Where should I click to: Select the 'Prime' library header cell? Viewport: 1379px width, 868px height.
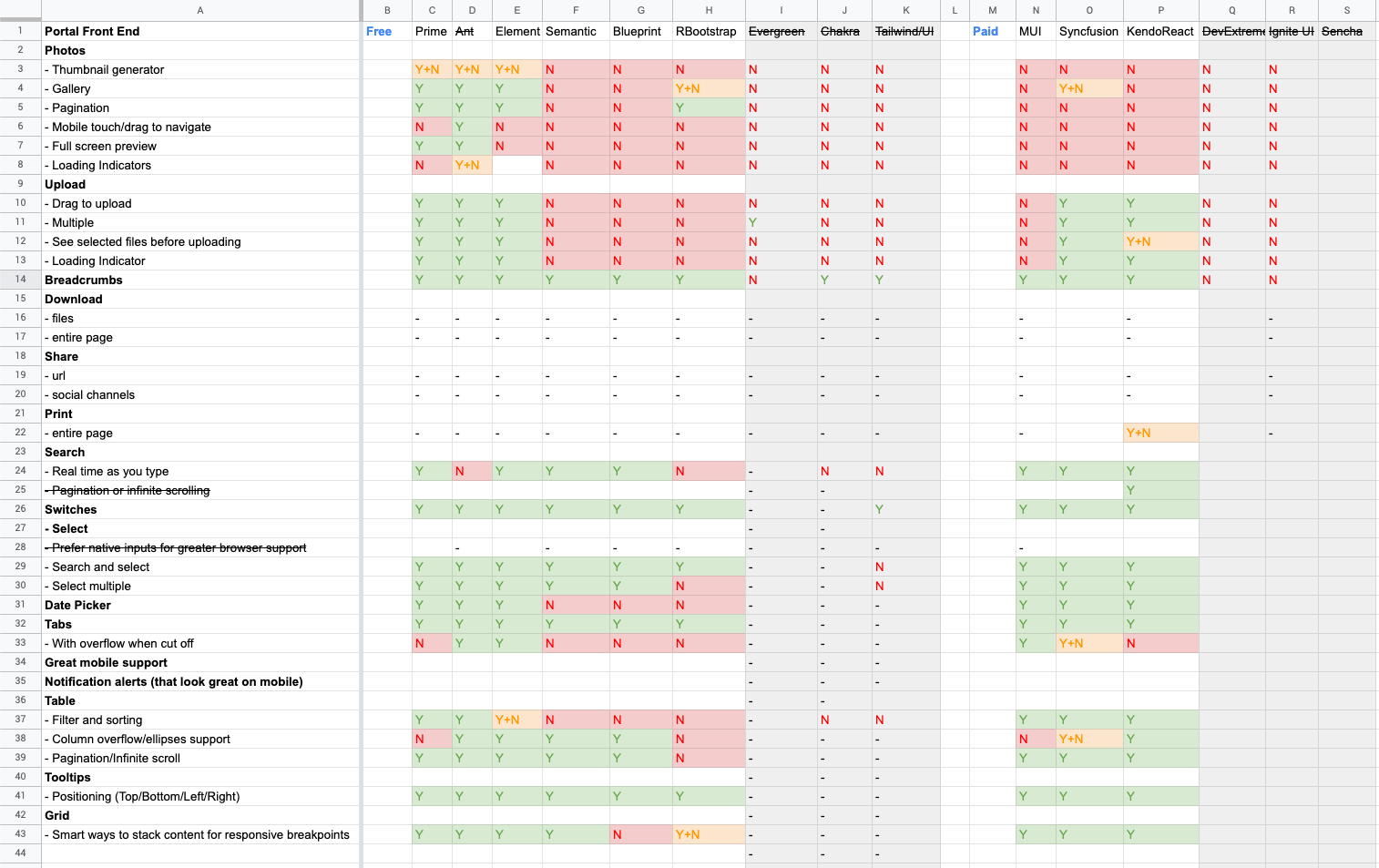432,31
